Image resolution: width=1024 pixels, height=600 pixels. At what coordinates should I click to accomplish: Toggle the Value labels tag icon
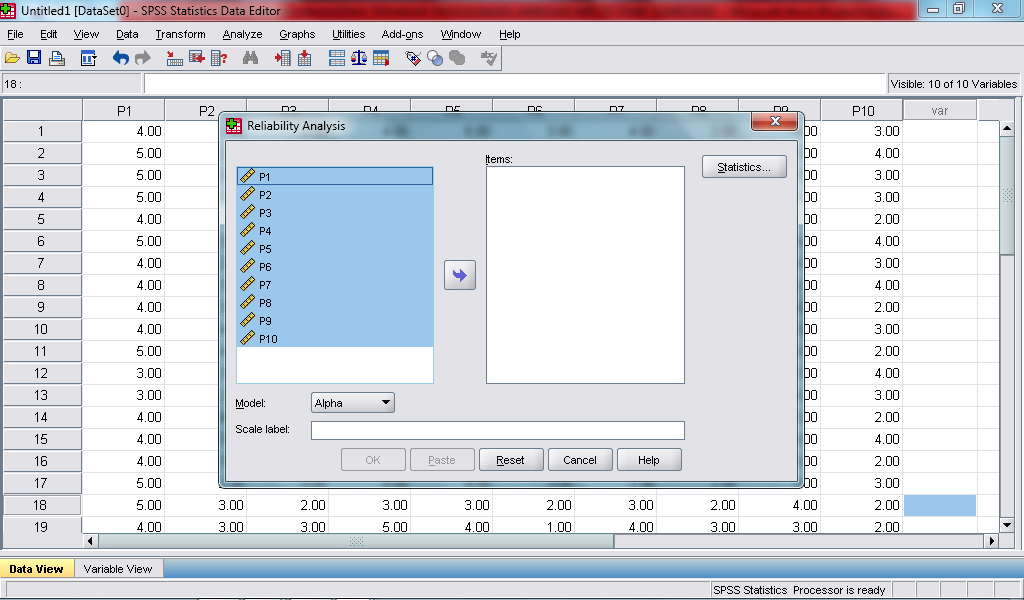(x=413, y=58)
